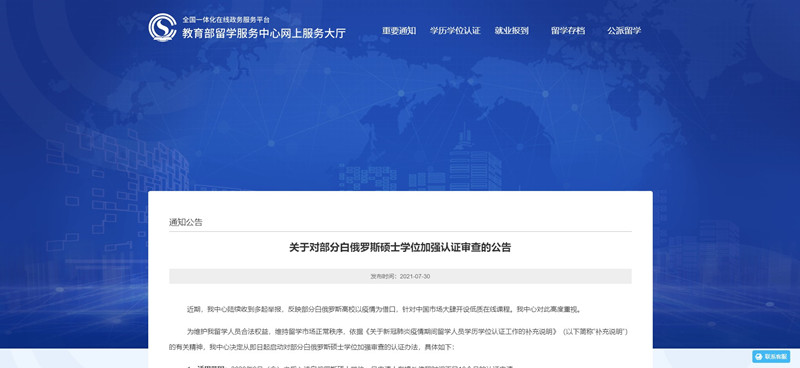Click the 联系客服 customer service button

click(x=771, y=357)
